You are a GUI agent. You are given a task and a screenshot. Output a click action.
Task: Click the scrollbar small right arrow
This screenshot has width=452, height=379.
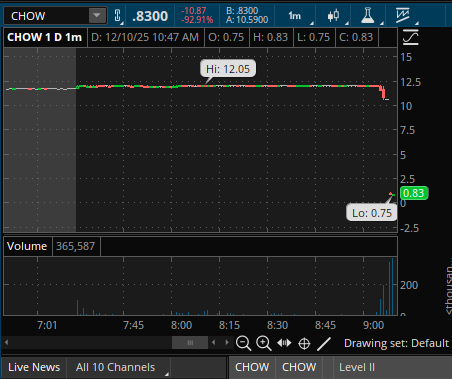pos(227,342)
